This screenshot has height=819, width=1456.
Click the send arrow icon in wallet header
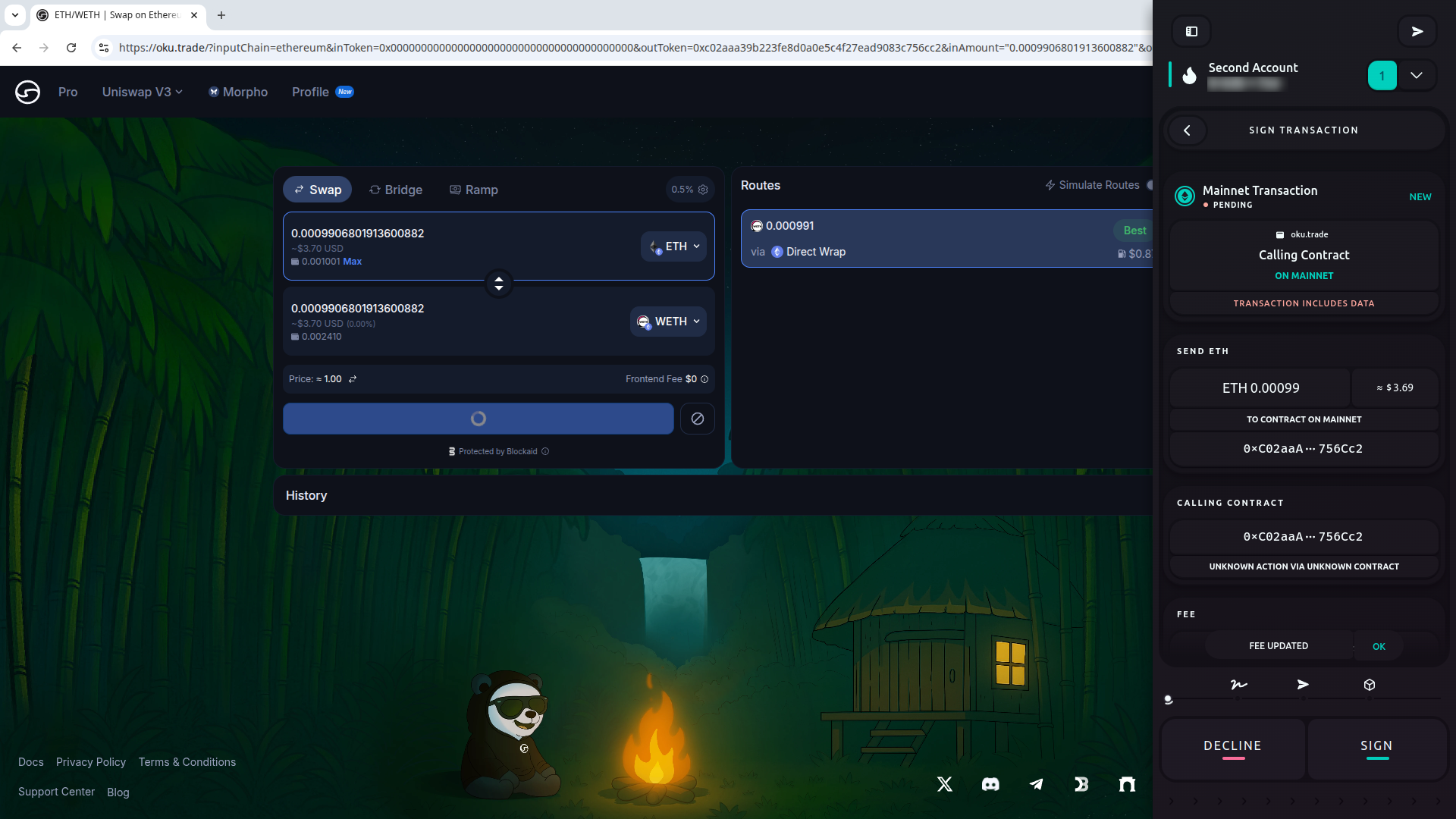(1417, 31)
